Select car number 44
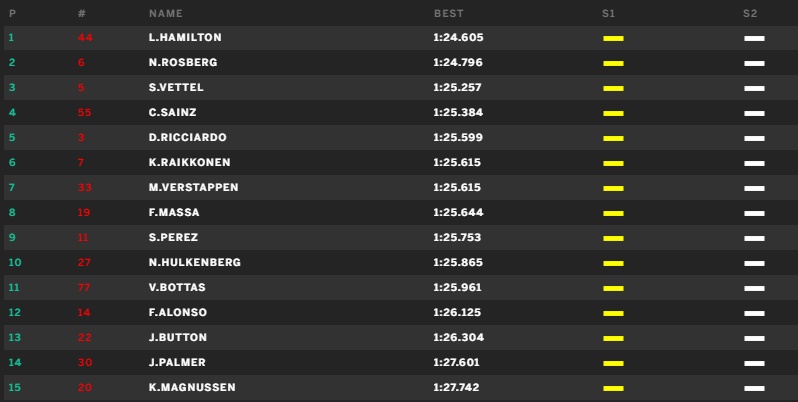The height and width of the screenshot is (402, 798). [x=85, y=38]
